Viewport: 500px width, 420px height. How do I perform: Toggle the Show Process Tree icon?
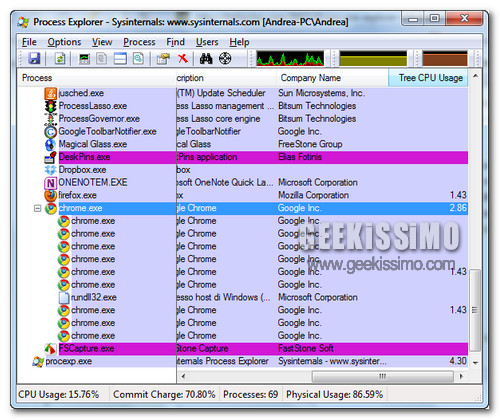pos(102,59)
